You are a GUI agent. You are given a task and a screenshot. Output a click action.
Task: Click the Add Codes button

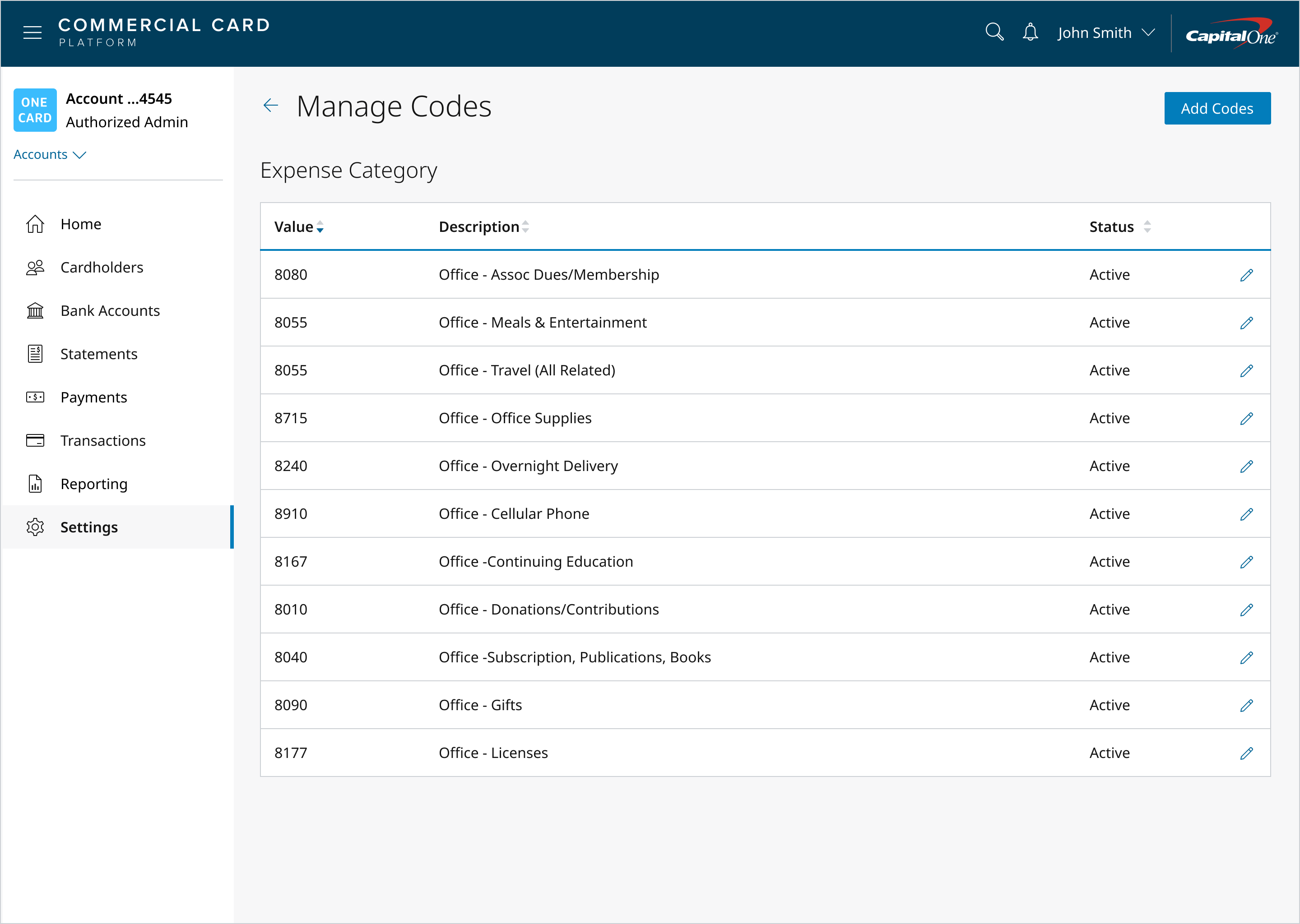coord(1217,108)
